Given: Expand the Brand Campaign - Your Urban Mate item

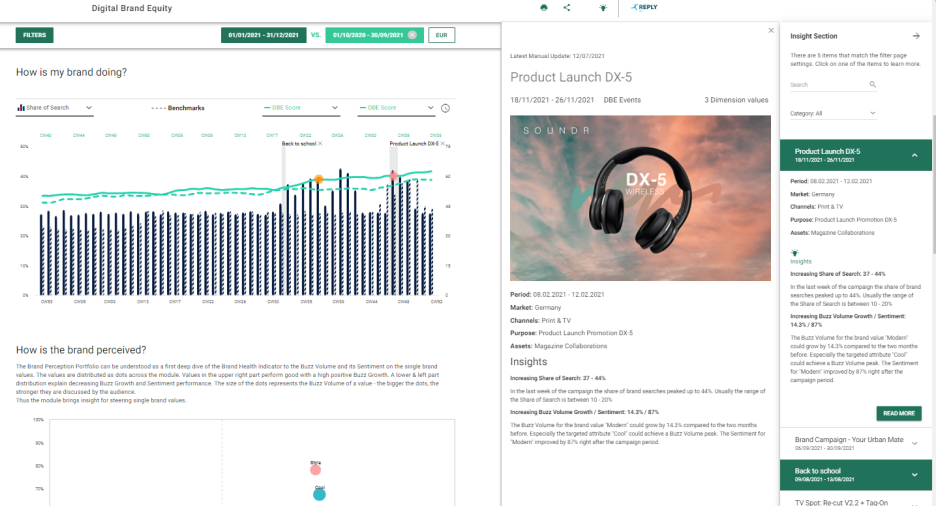Looking at the screenshot, I should point(855,443).
